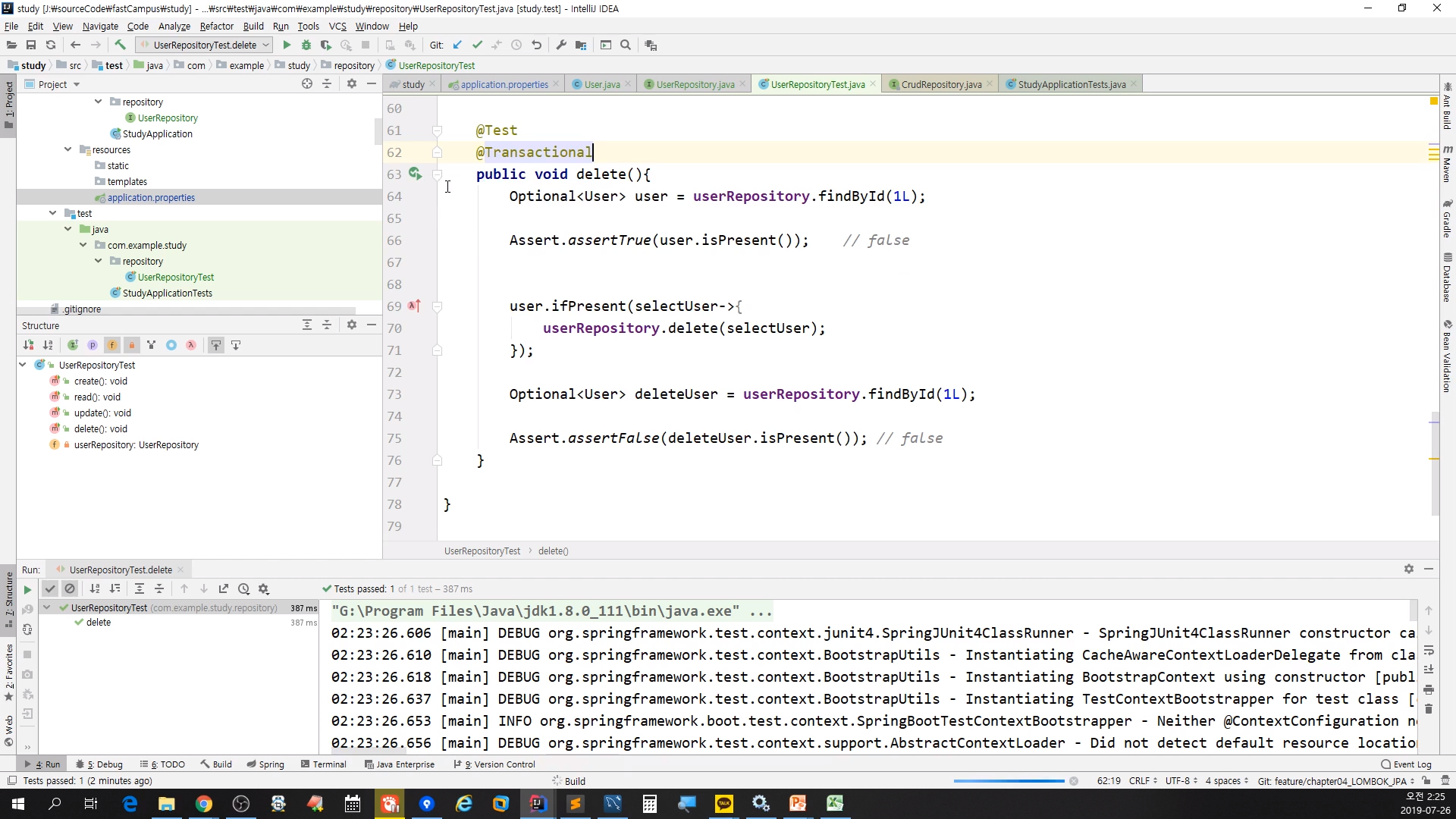Open the Refactor menu
Image resolution: width=1456 pixels, height=819 pixels.
[x=216, y=26]
